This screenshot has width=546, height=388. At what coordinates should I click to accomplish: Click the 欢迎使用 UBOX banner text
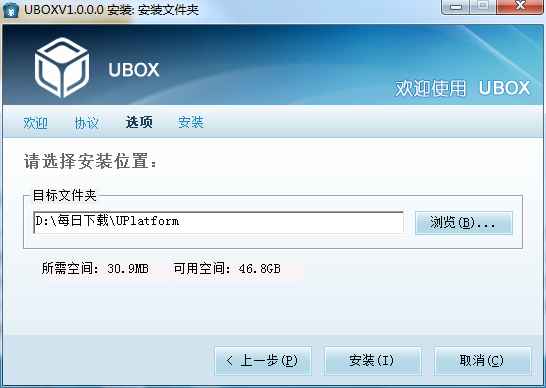coord(463,88)
